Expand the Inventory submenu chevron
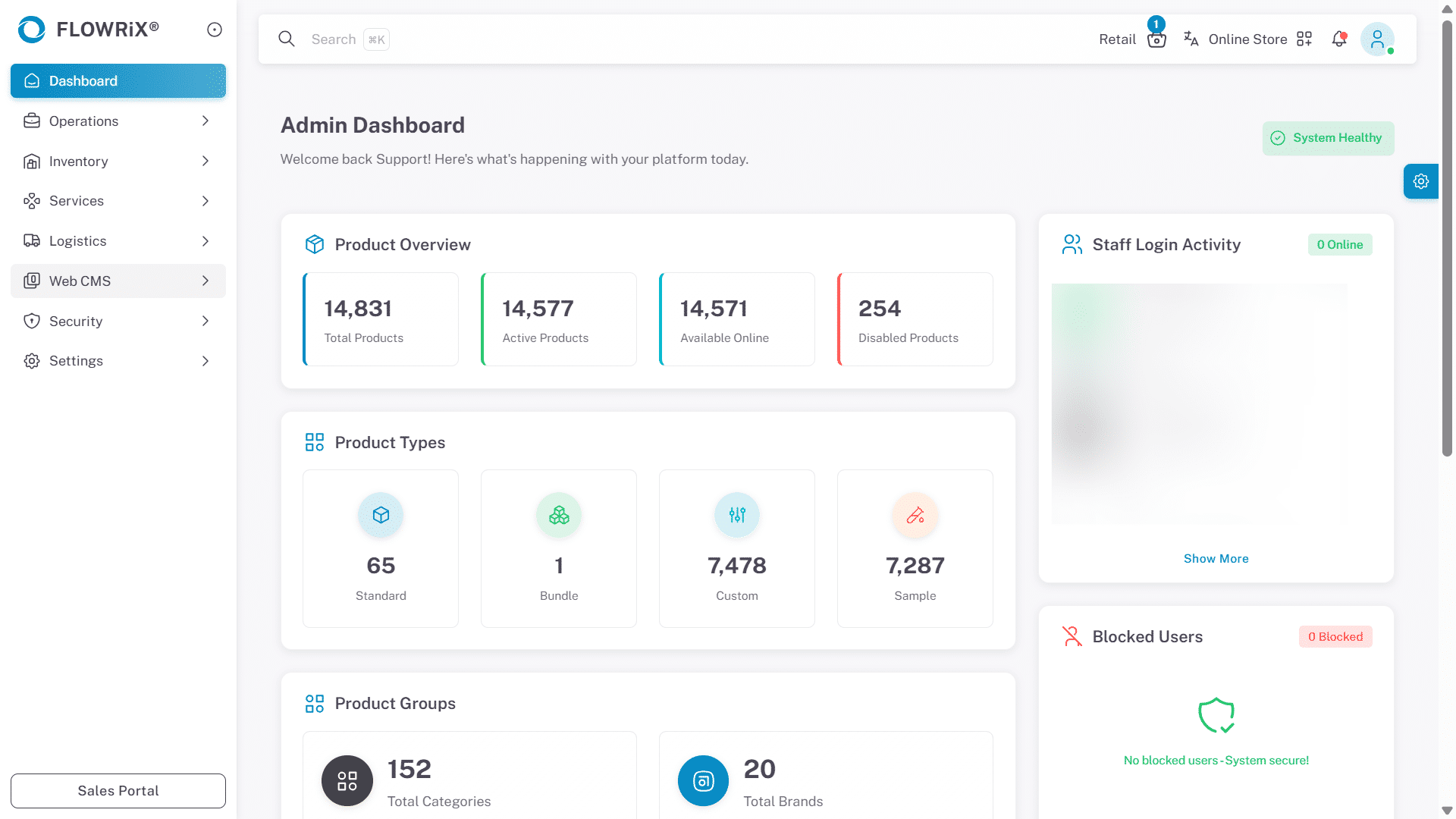This screenshot has width=1456, height=819. [206, 162]
